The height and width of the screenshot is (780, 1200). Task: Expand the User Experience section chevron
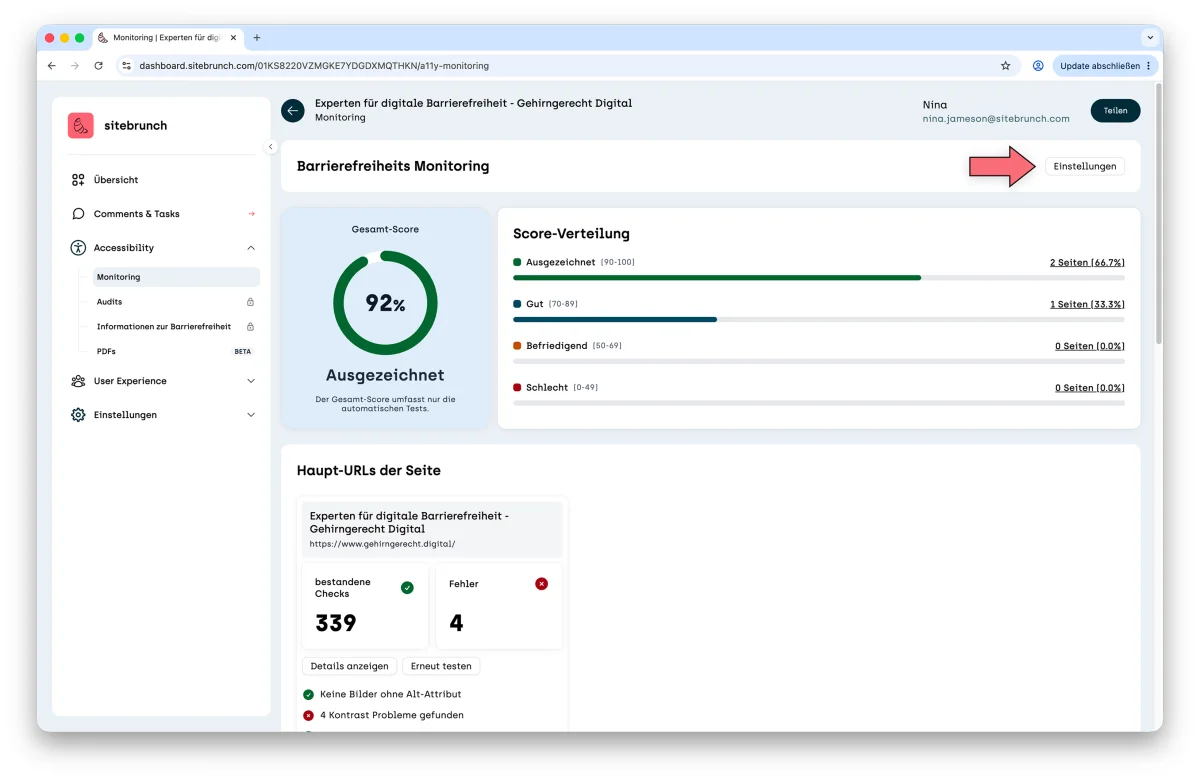coord(251,381)
